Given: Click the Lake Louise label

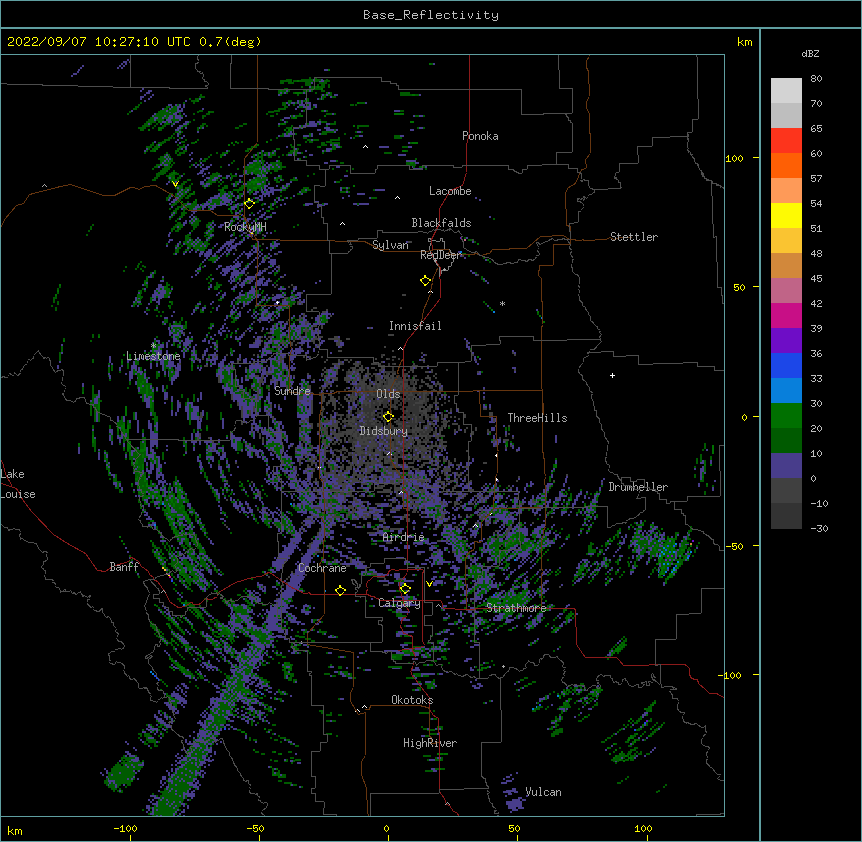Looking at the screenshot, I should (18, 484).
